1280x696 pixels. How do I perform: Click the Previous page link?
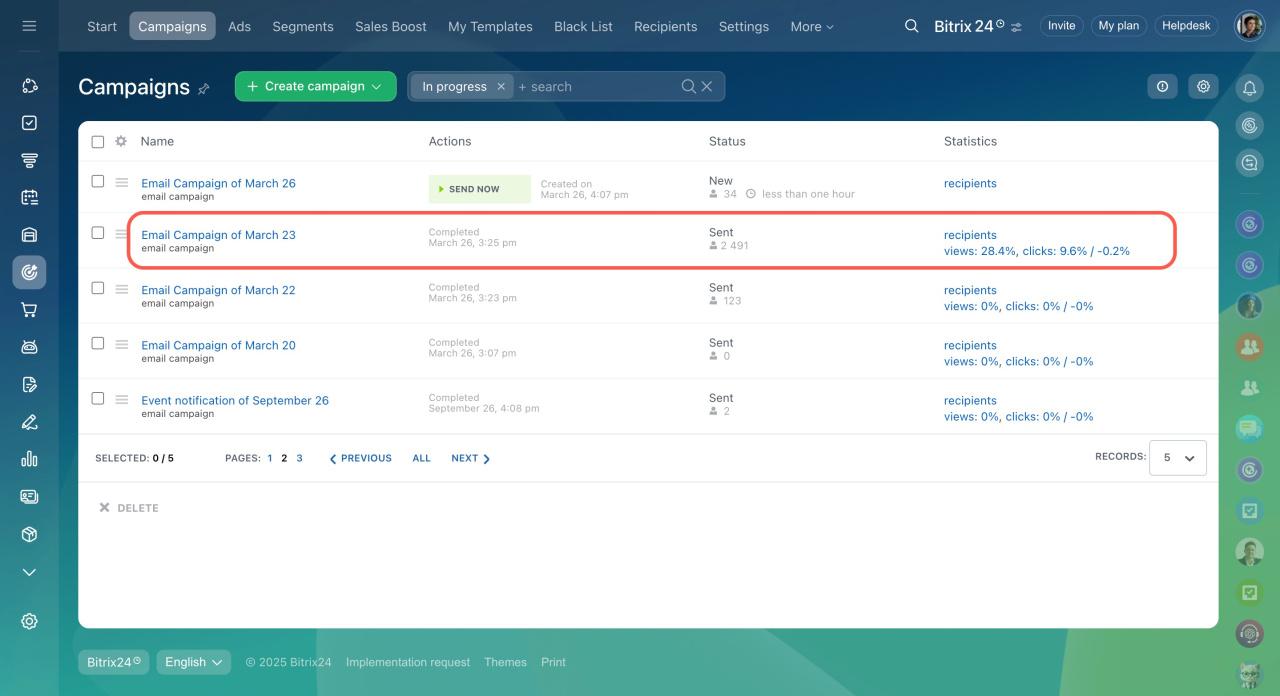tap(360, 458)
